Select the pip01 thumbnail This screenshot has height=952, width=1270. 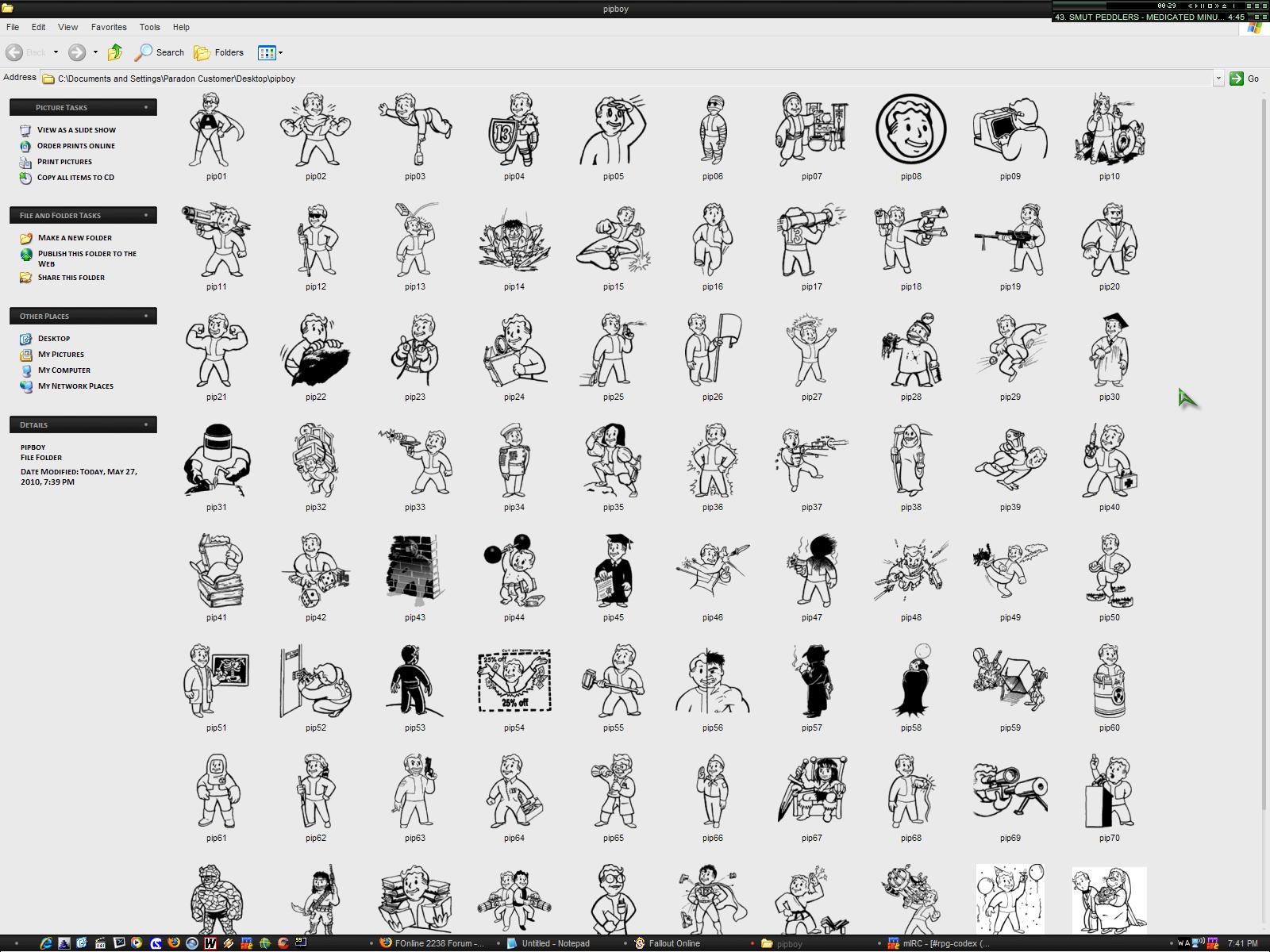(217, 129)
